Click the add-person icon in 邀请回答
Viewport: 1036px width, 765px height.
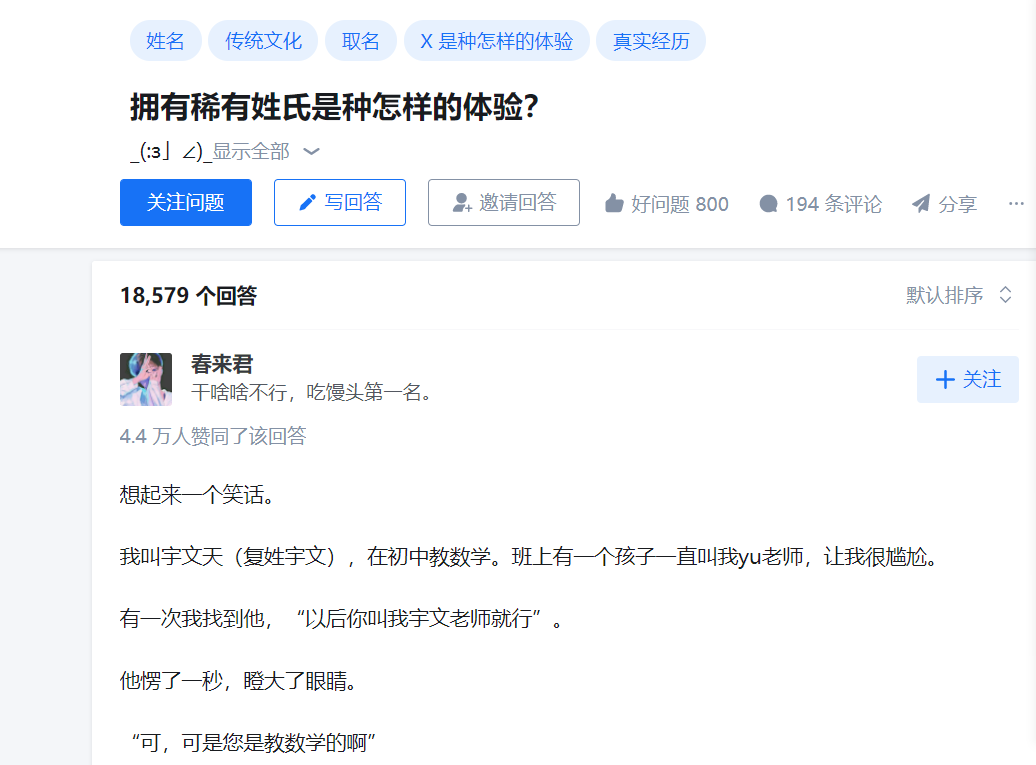coord(462,203)
